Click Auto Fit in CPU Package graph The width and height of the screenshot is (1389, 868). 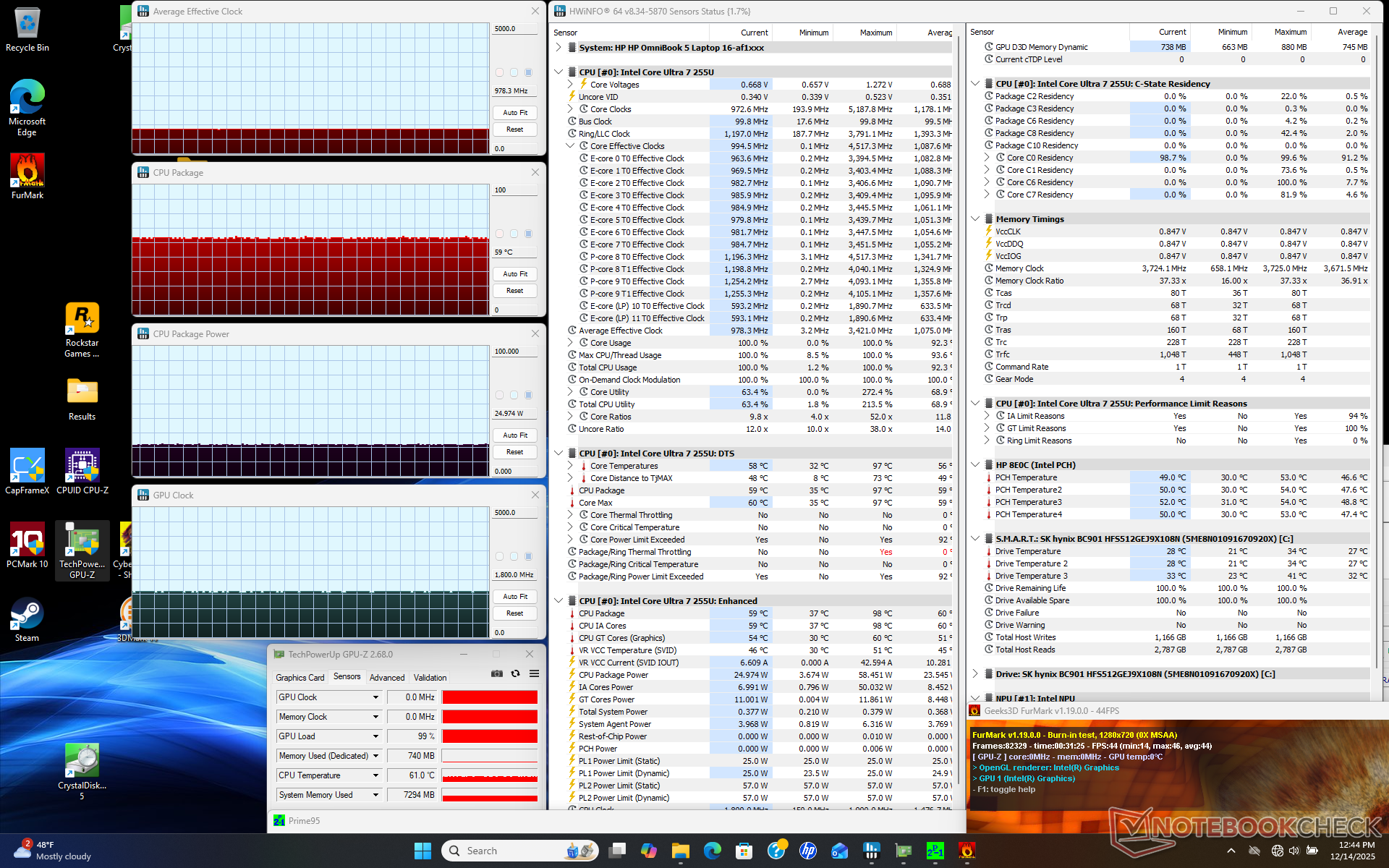click(515, 274)
